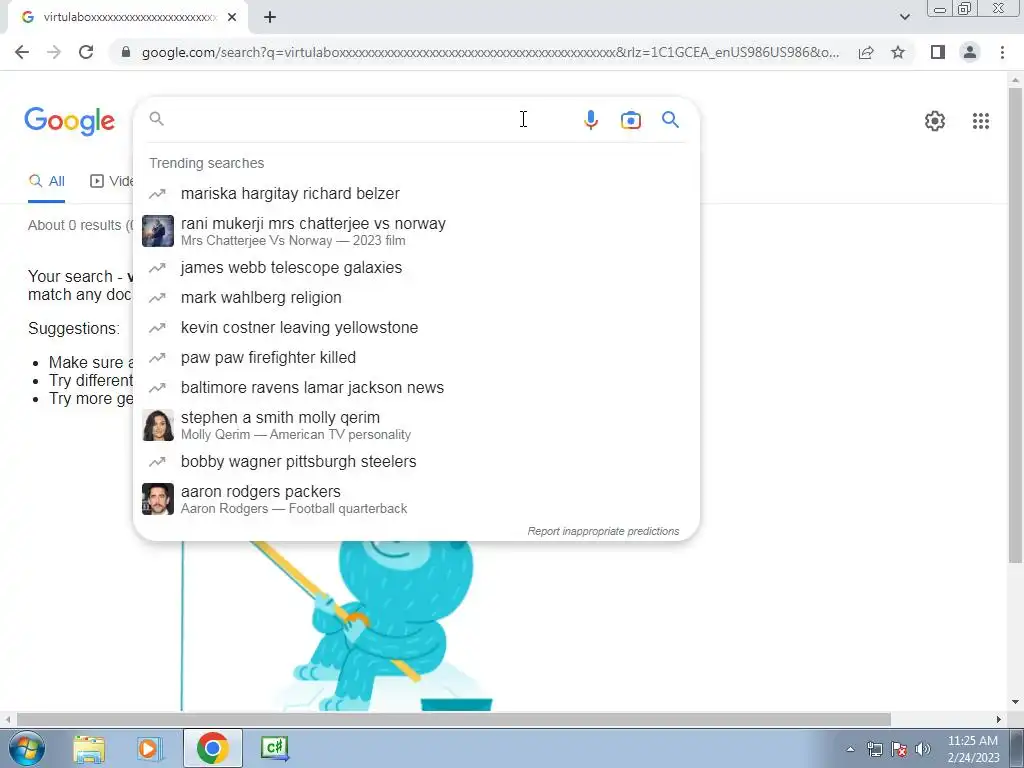Click the blue magnifier search button
1024x768 pixels.
(x=670, y=120)
